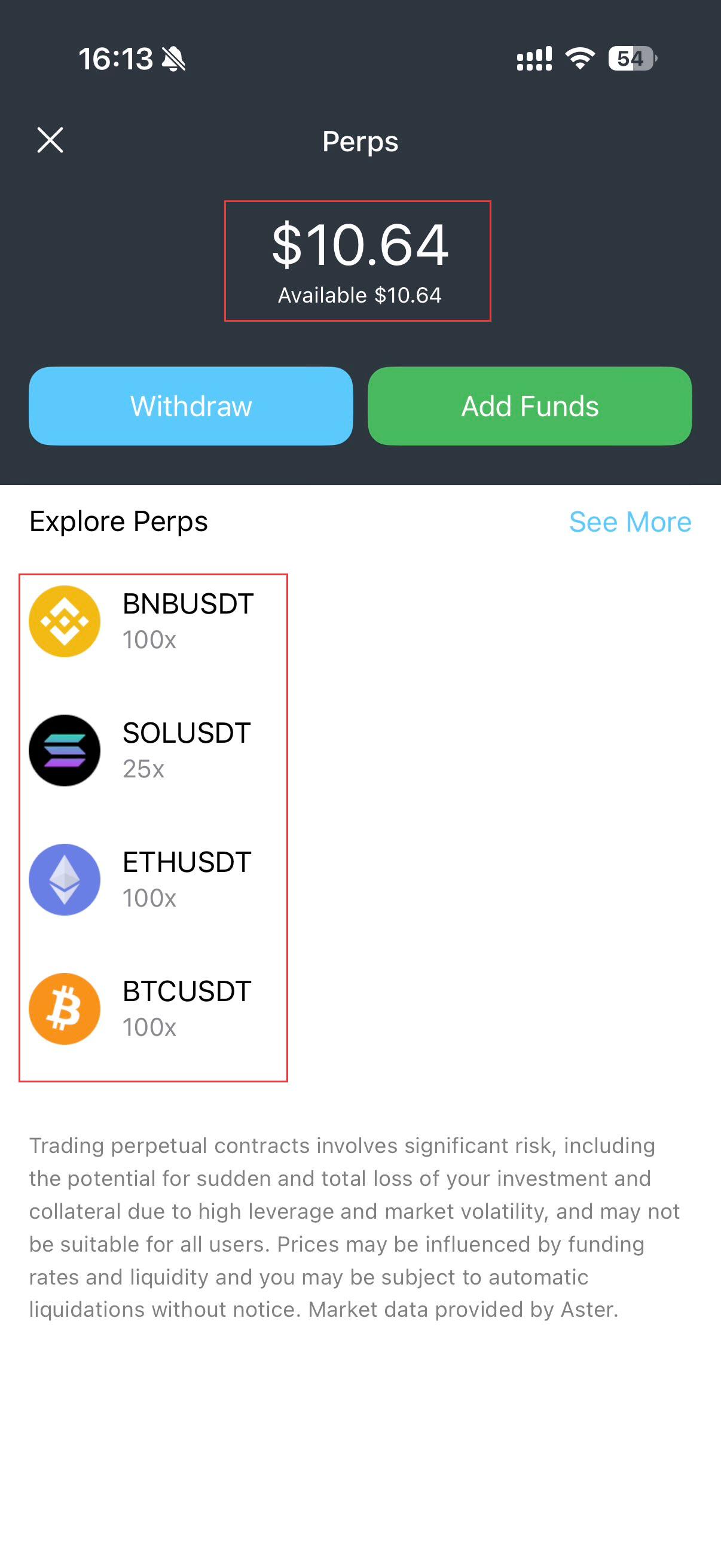
Task: Tap the Explore Perps heading
Action: coord(118,521)
